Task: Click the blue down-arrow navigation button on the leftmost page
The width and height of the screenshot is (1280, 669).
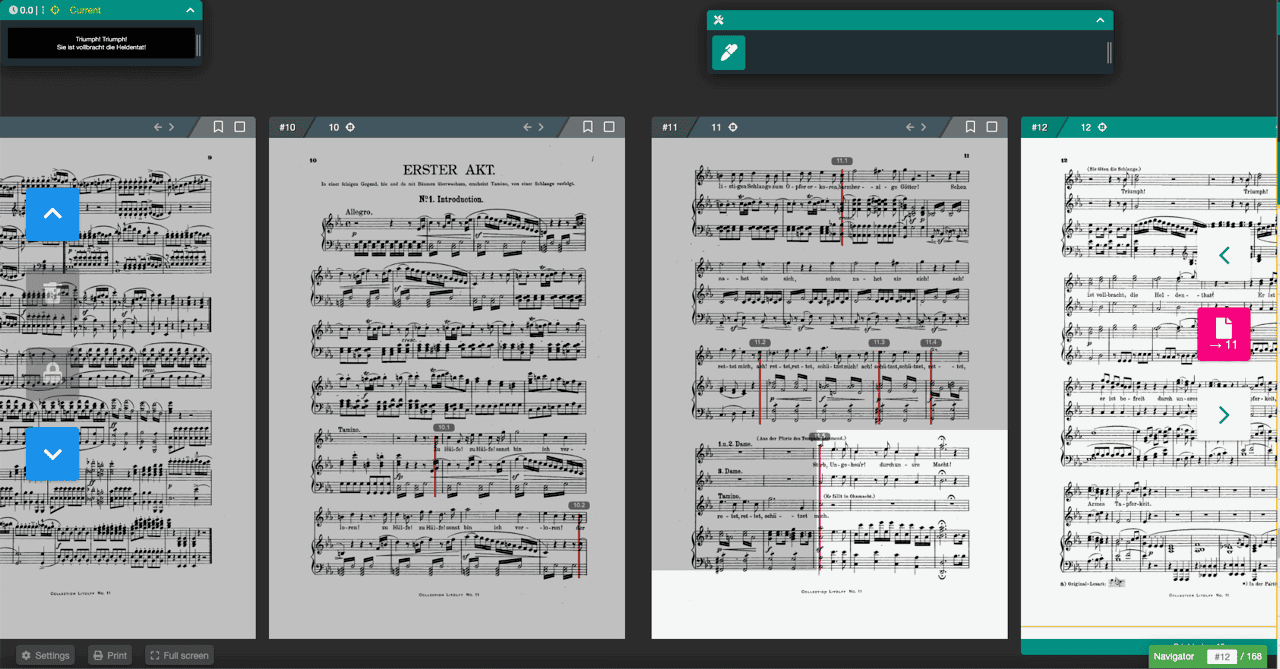Action: tap(52, 453)
